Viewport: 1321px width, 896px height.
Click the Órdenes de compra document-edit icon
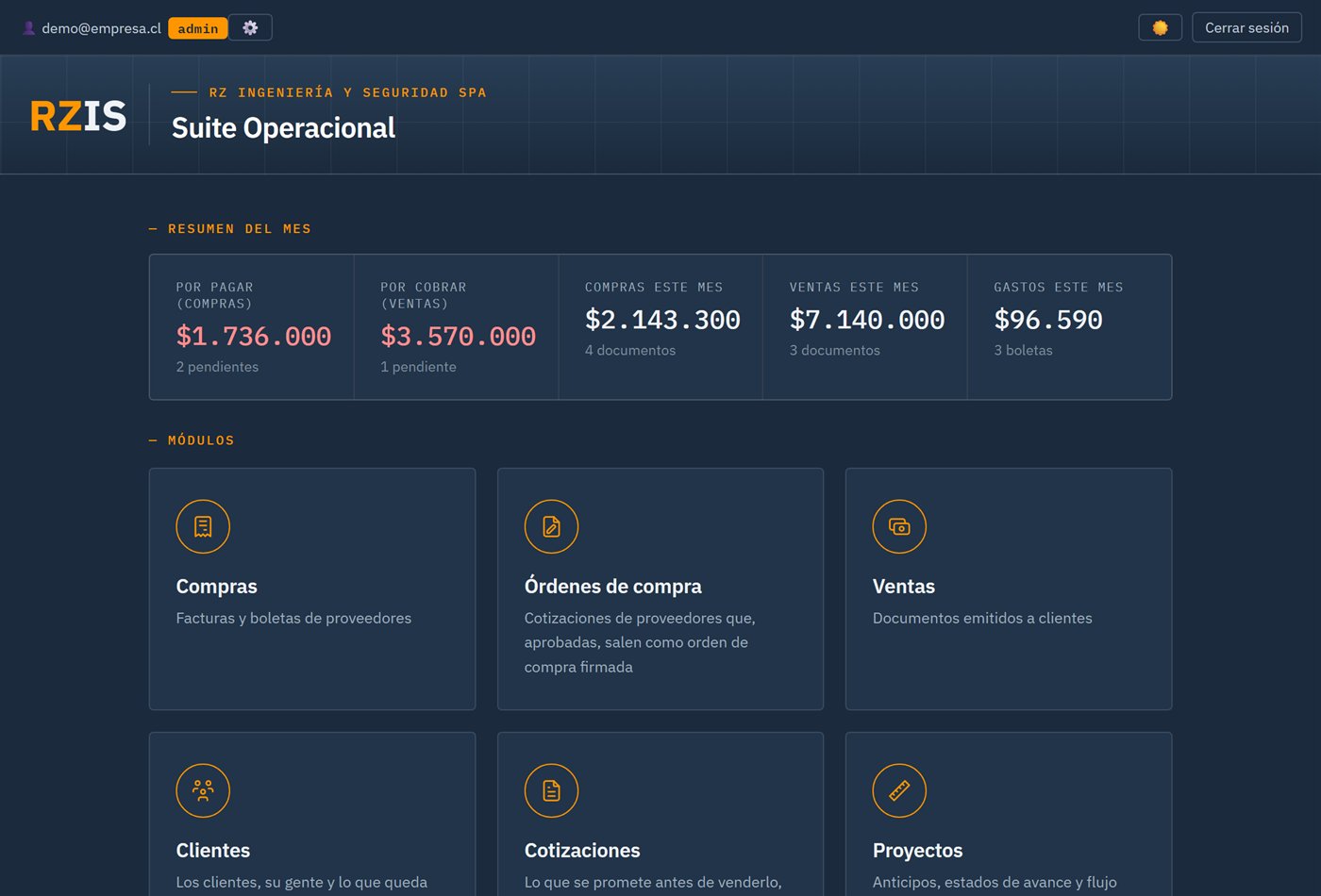coord(551,526)
